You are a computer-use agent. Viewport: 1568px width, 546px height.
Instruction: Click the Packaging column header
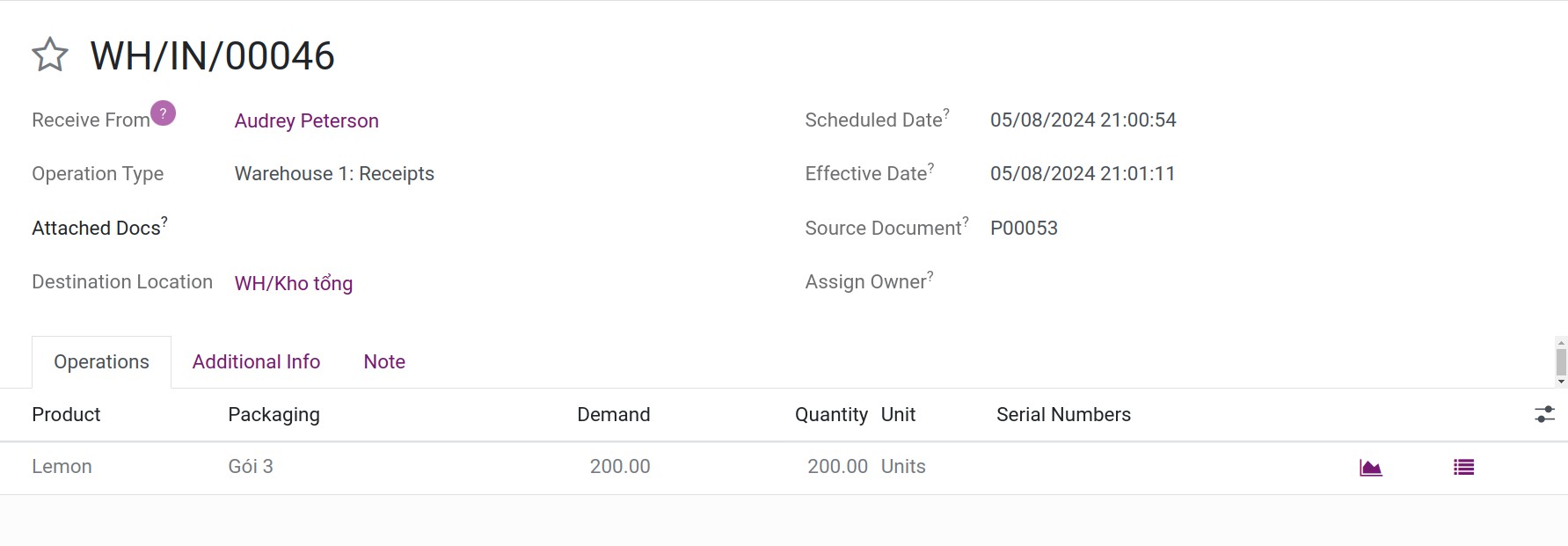[x=273, y=415]
